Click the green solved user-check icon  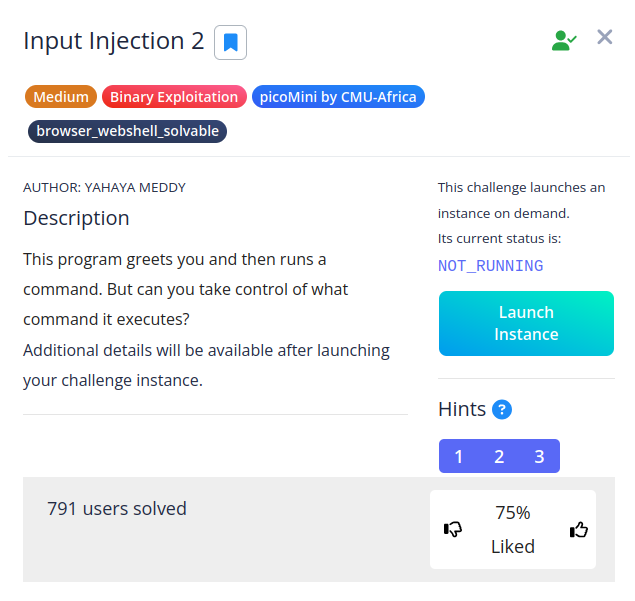click(564, 41)
